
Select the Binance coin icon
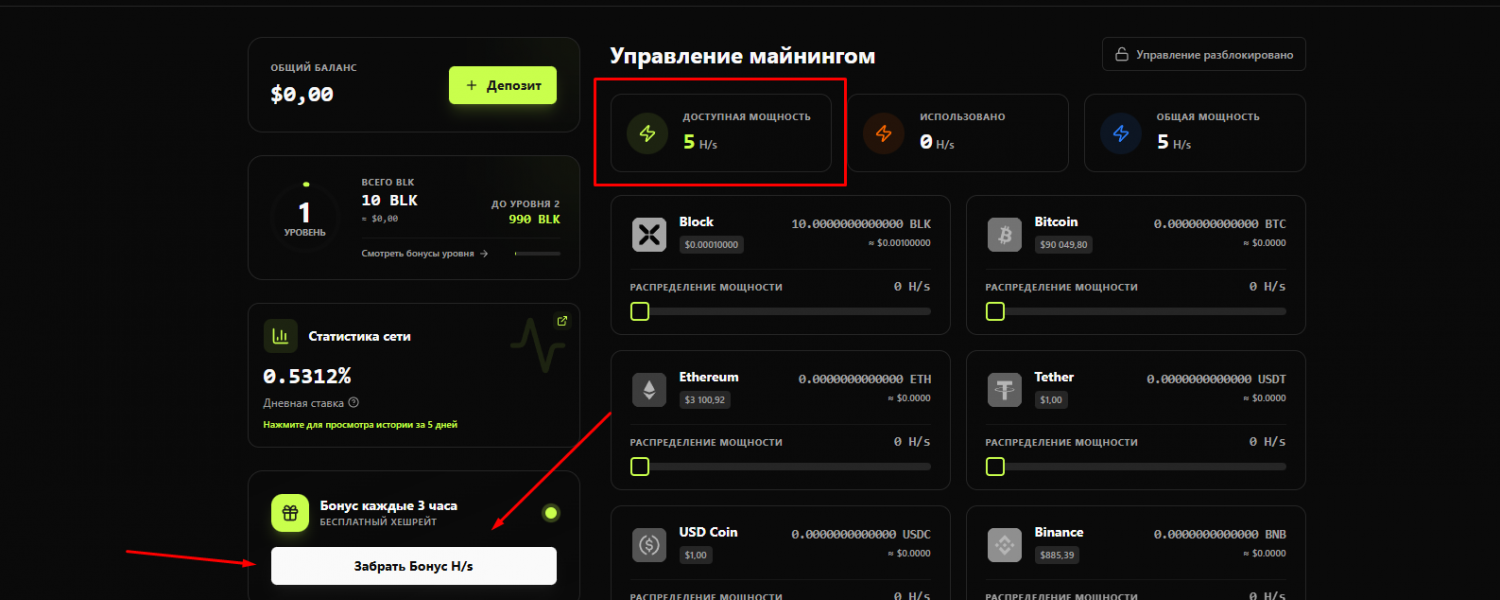[1004, 544]
